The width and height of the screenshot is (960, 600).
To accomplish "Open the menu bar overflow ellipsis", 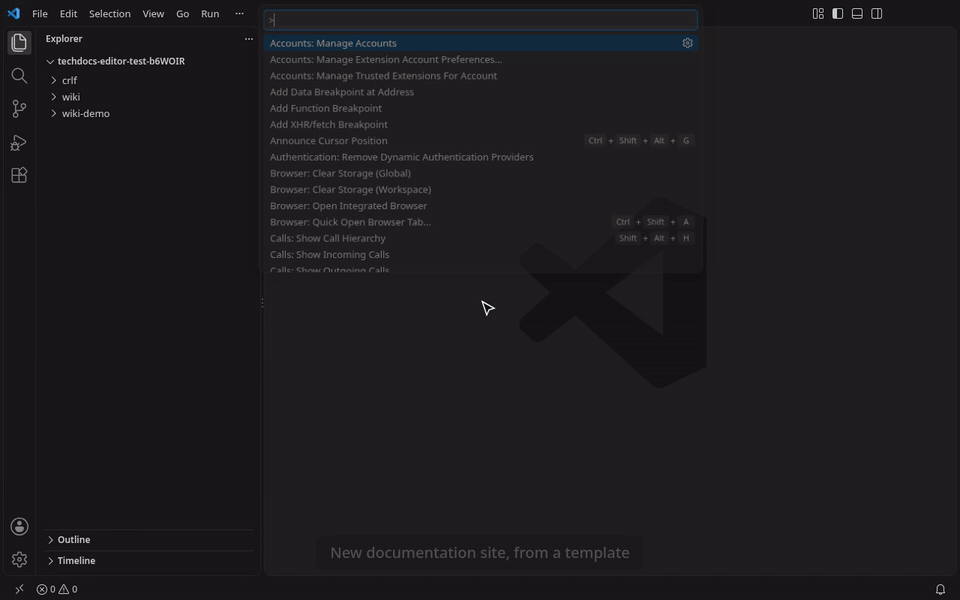I will 239,13.
